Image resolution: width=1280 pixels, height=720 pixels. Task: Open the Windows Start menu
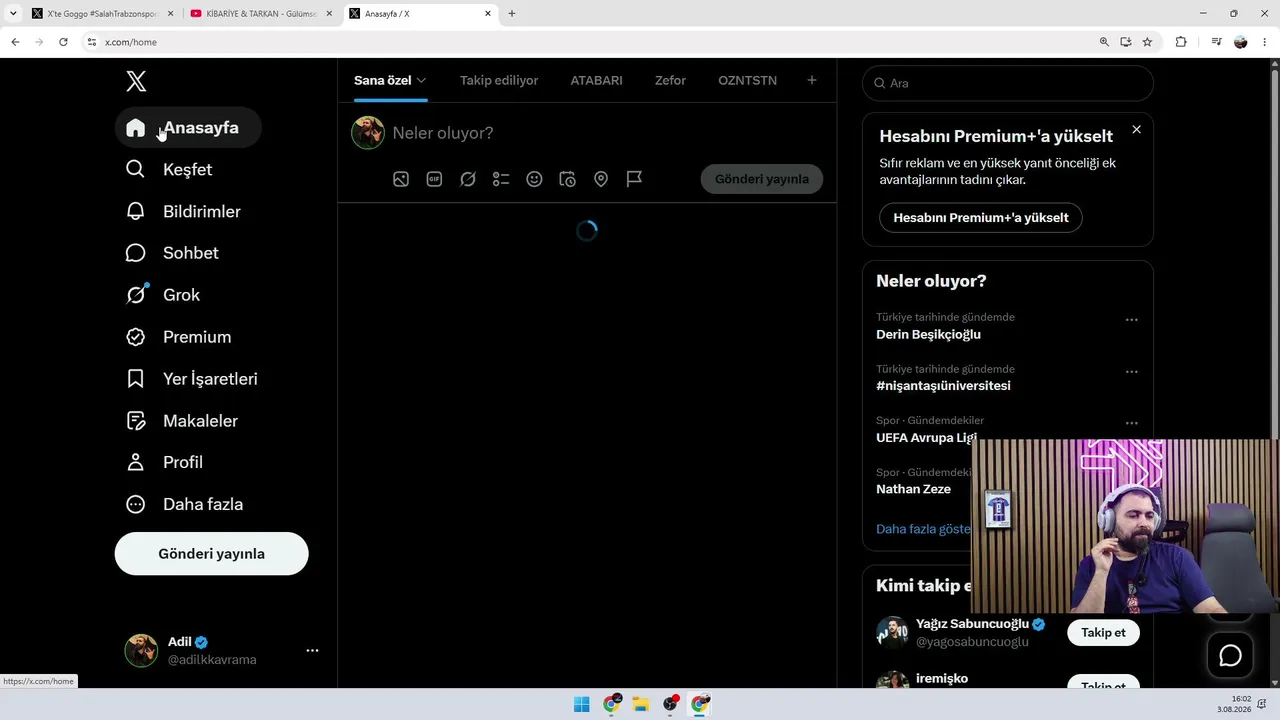[581, 705]
